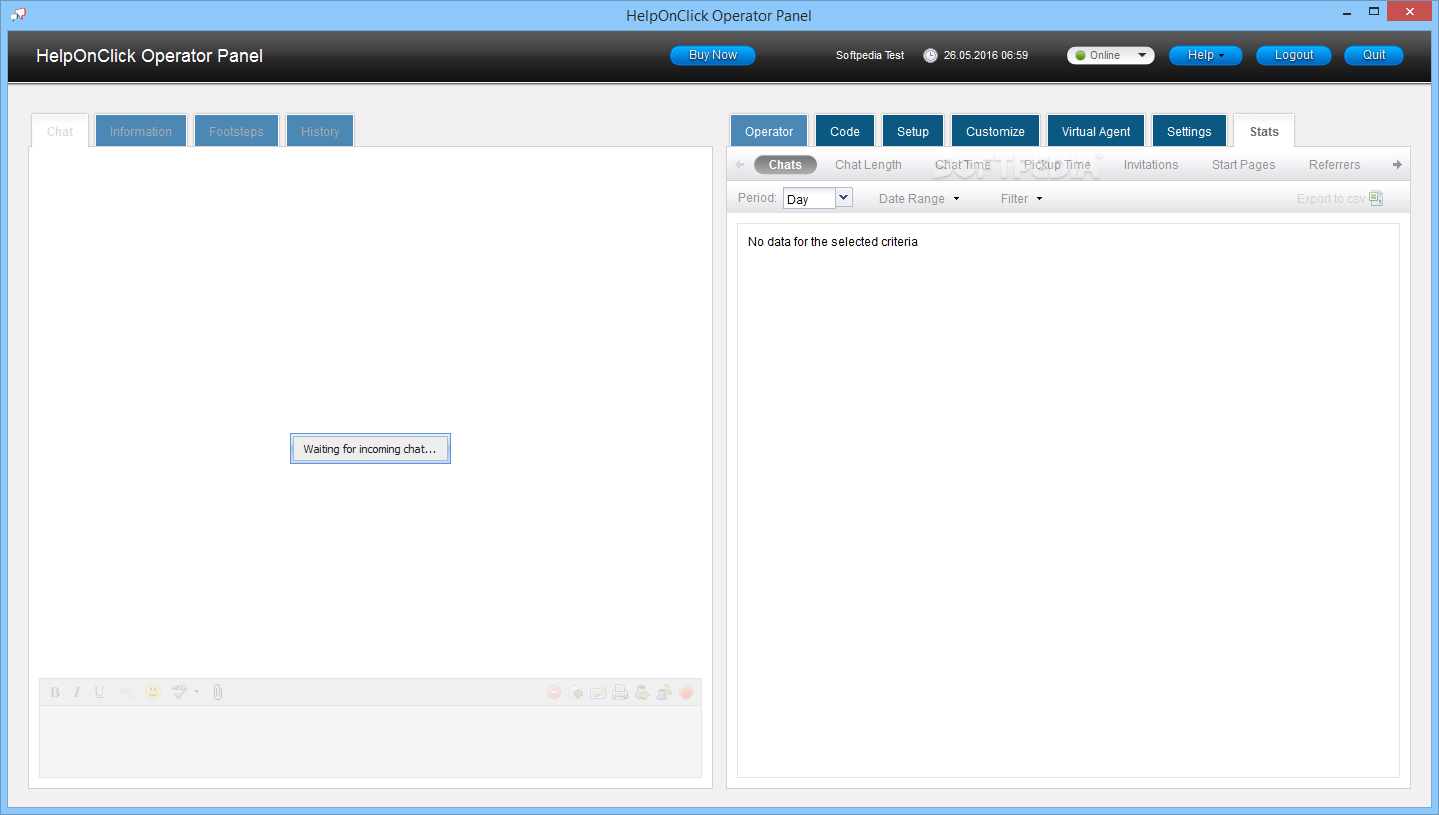Run the ABC spell check
Image resolution: width=1439 pixels, height=815 pixels.
(x=179, y=692)
